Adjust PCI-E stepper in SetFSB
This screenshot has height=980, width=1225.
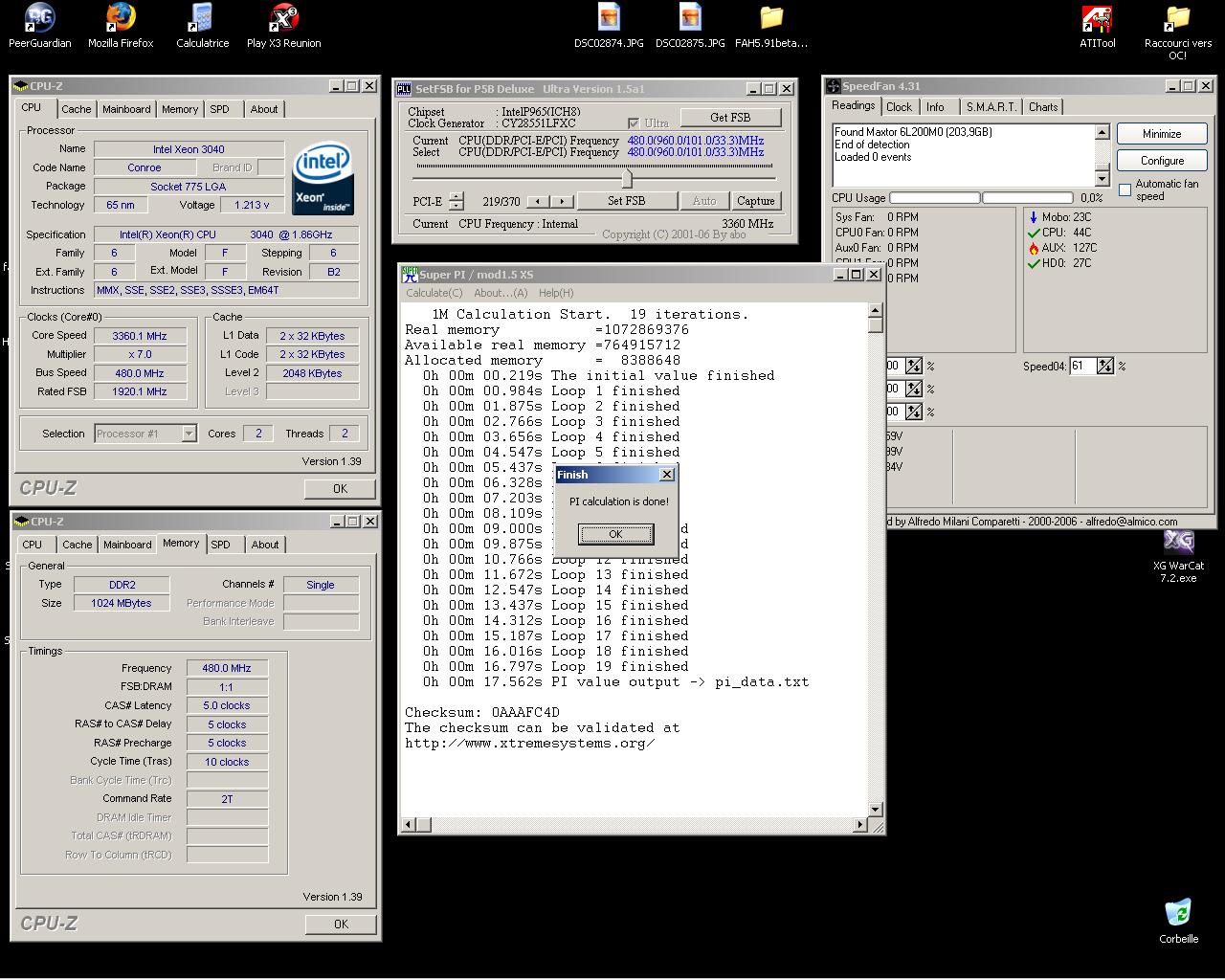457,201
